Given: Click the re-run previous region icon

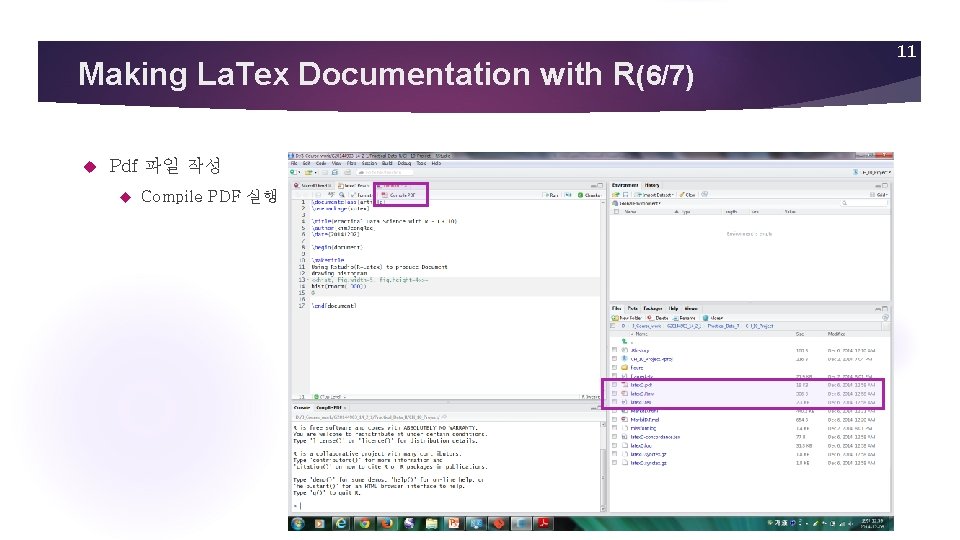Looking at the screenshot, I should 568,195.
